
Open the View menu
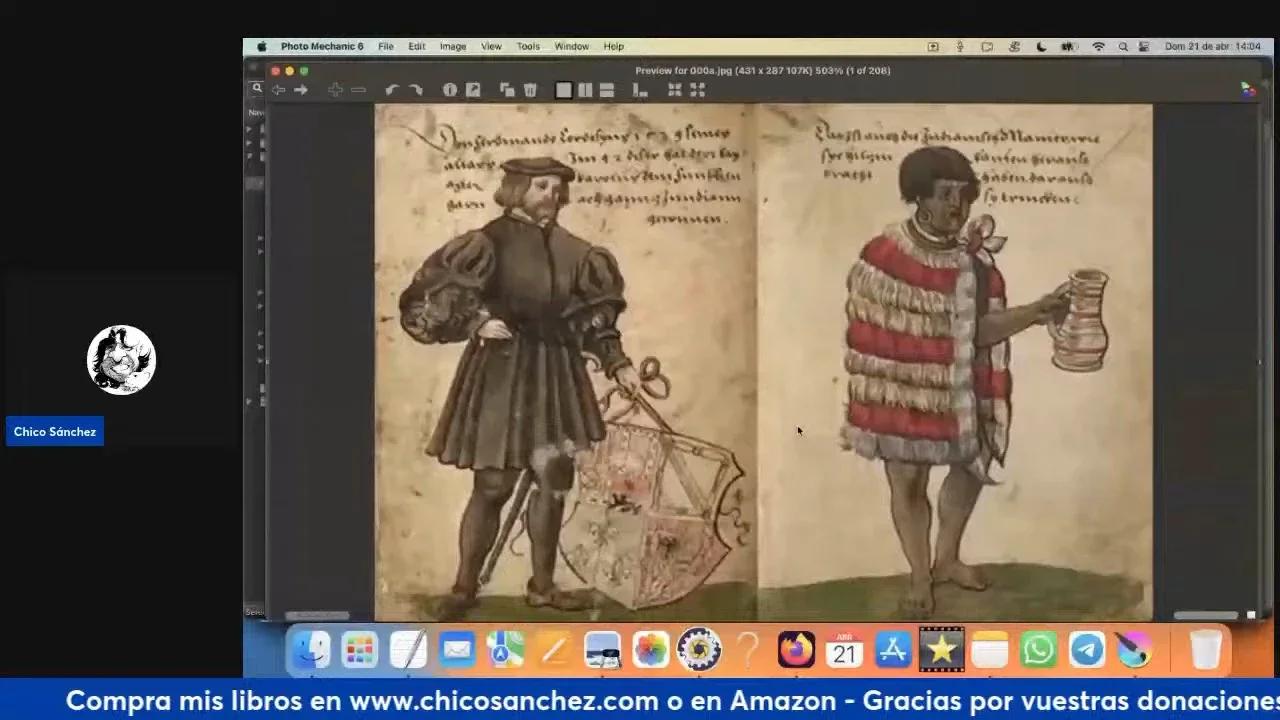(491, 46)
